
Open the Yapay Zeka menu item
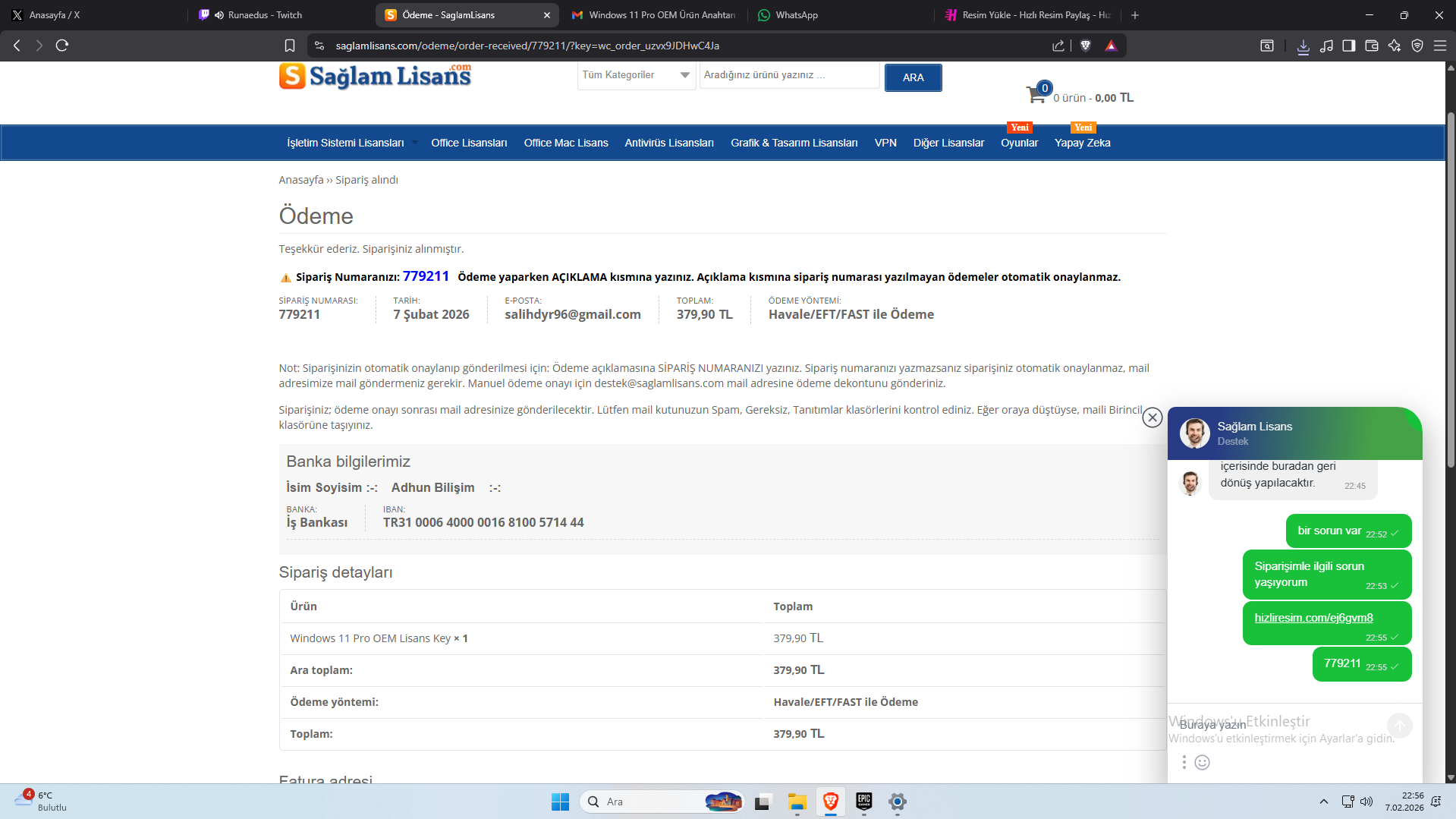(x=1082, y=143)
